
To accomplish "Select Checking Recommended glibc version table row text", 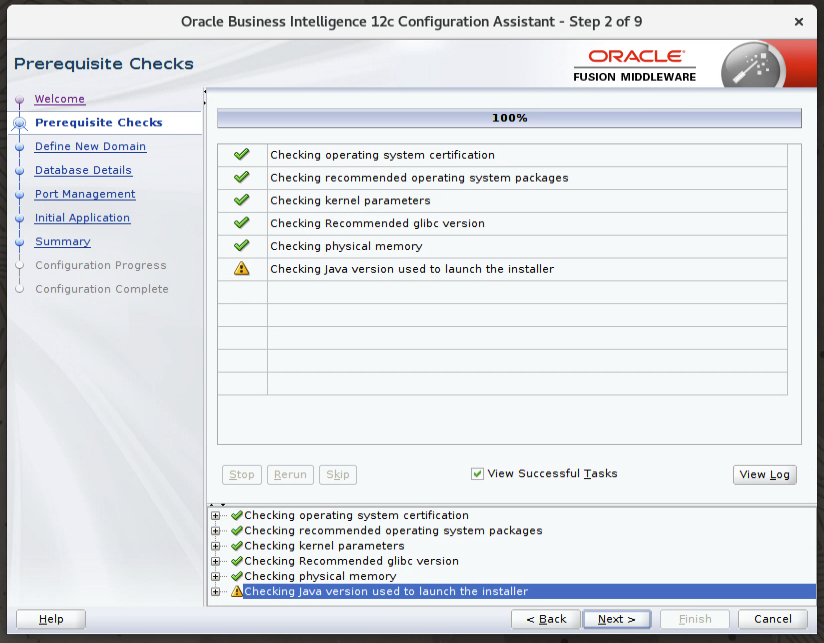I will [377, 223].
